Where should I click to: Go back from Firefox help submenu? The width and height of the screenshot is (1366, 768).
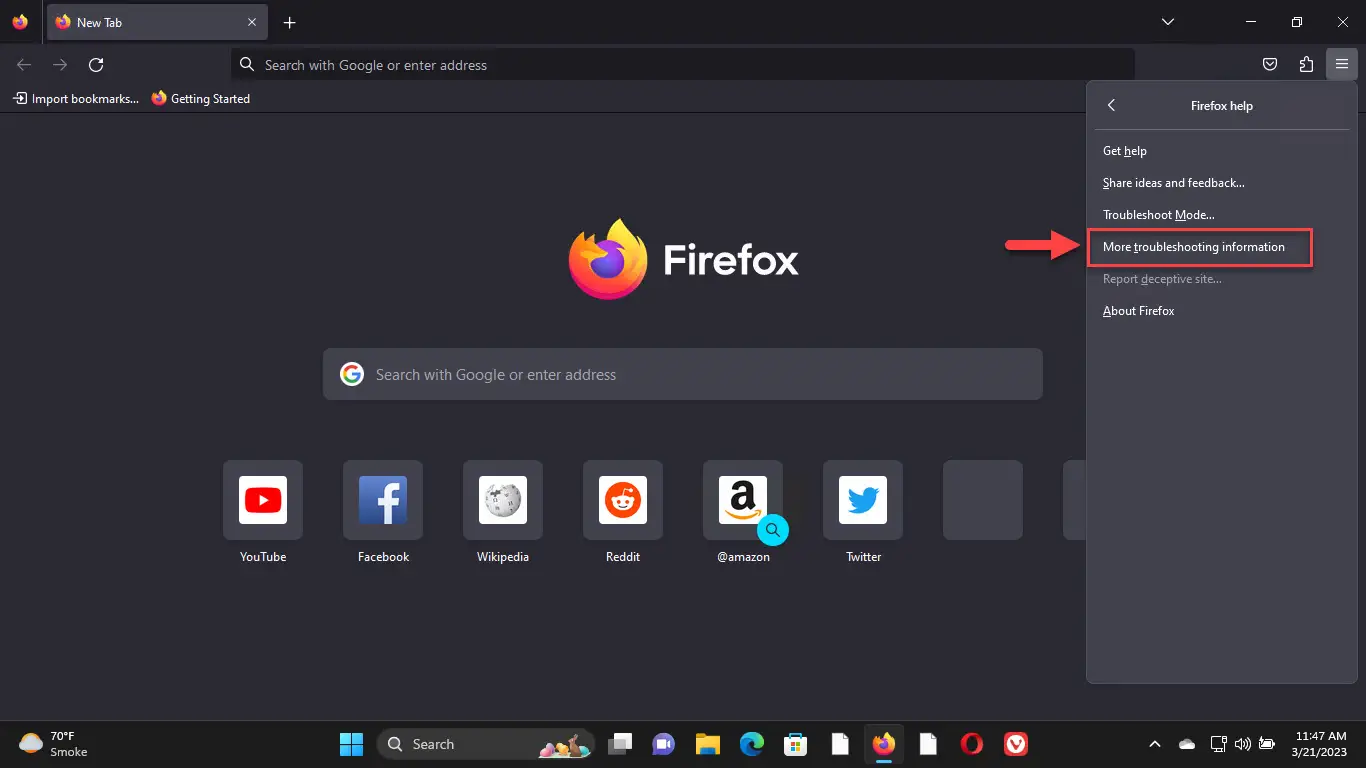tap(1111, 105)
